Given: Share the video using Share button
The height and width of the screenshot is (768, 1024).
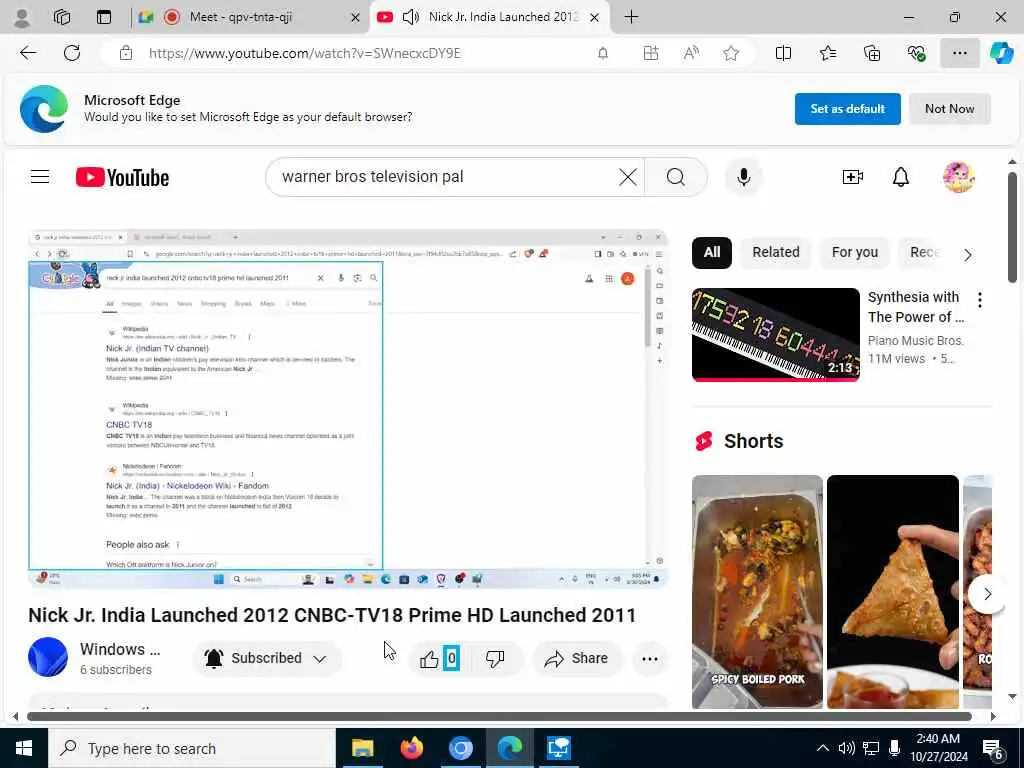Looking at the screenshot, I should (577, 658).
